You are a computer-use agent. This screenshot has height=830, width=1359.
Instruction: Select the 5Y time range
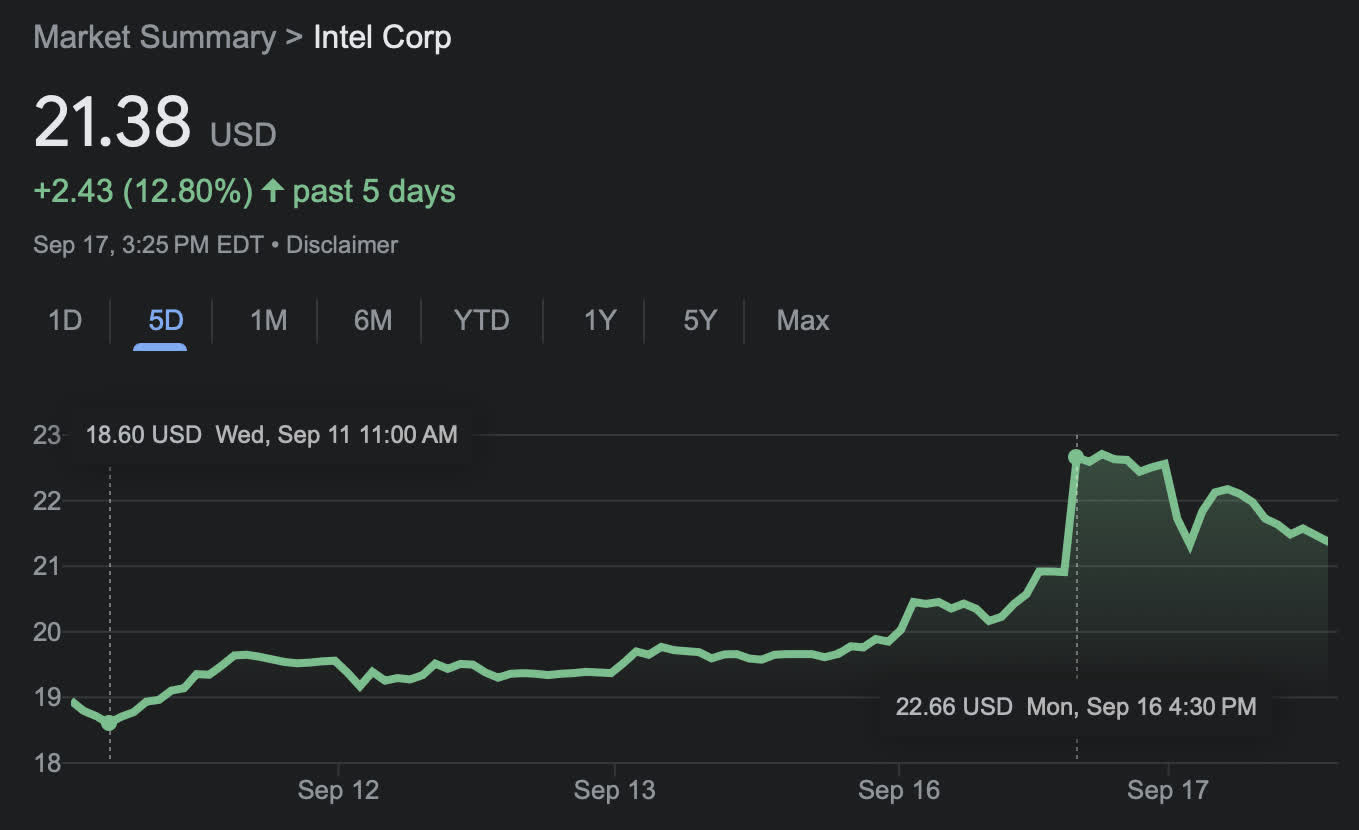tap(700, 320)
